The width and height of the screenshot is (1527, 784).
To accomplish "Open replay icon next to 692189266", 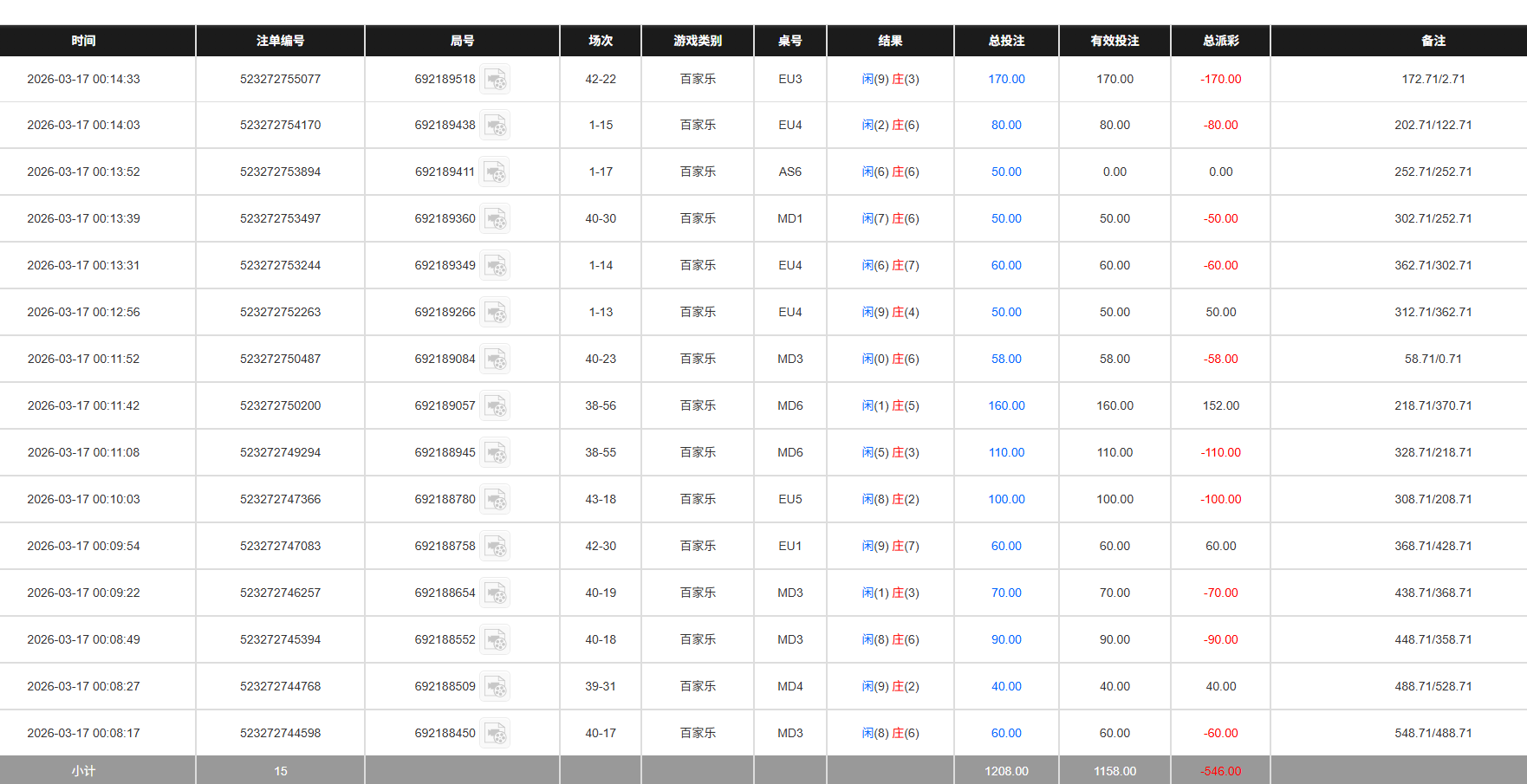I will (495, 312).
